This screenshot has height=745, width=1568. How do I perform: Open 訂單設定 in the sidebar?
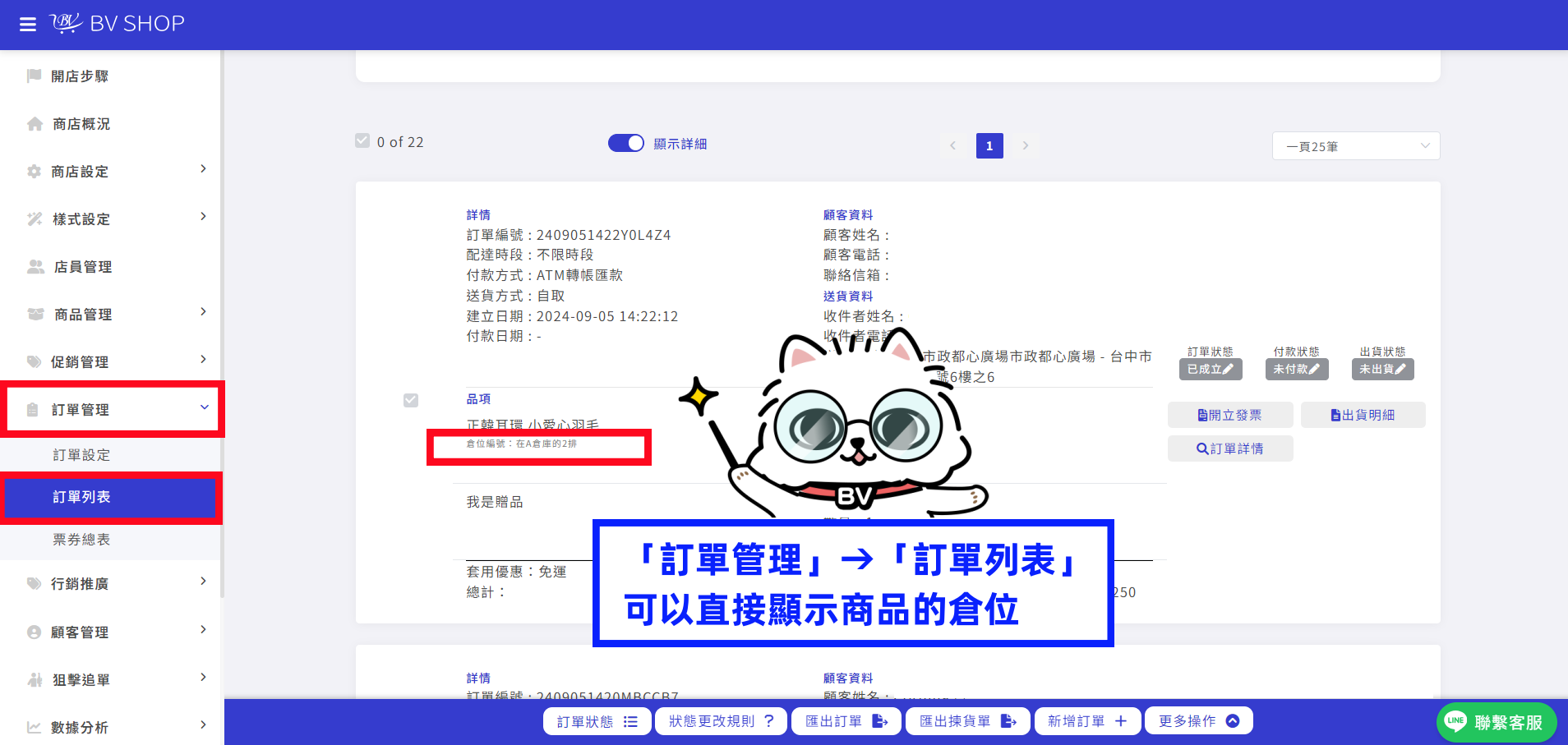pos(81,455)
